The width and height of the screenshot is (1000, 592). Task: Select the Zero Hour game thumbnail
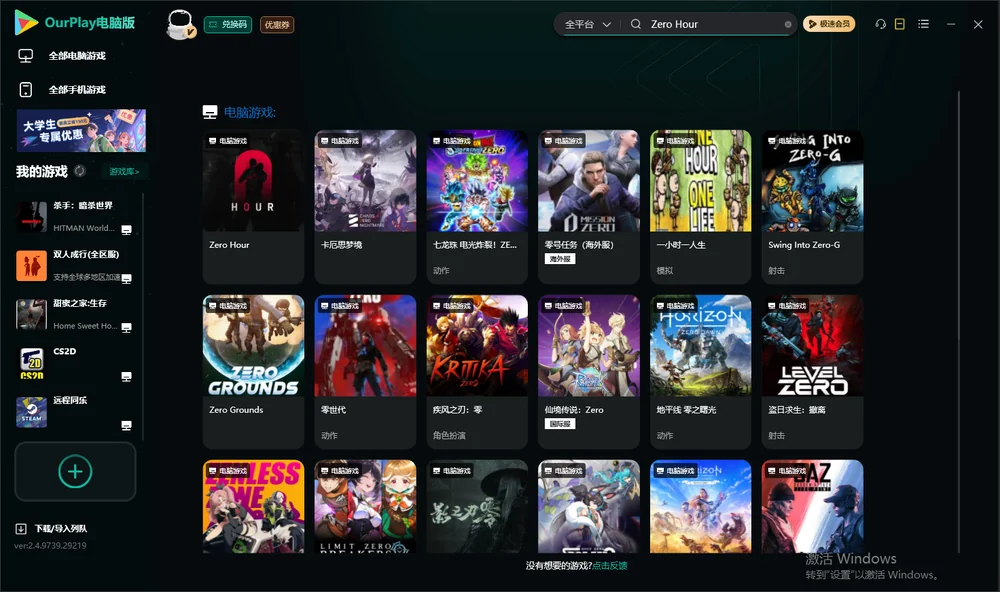coord(253,181)
